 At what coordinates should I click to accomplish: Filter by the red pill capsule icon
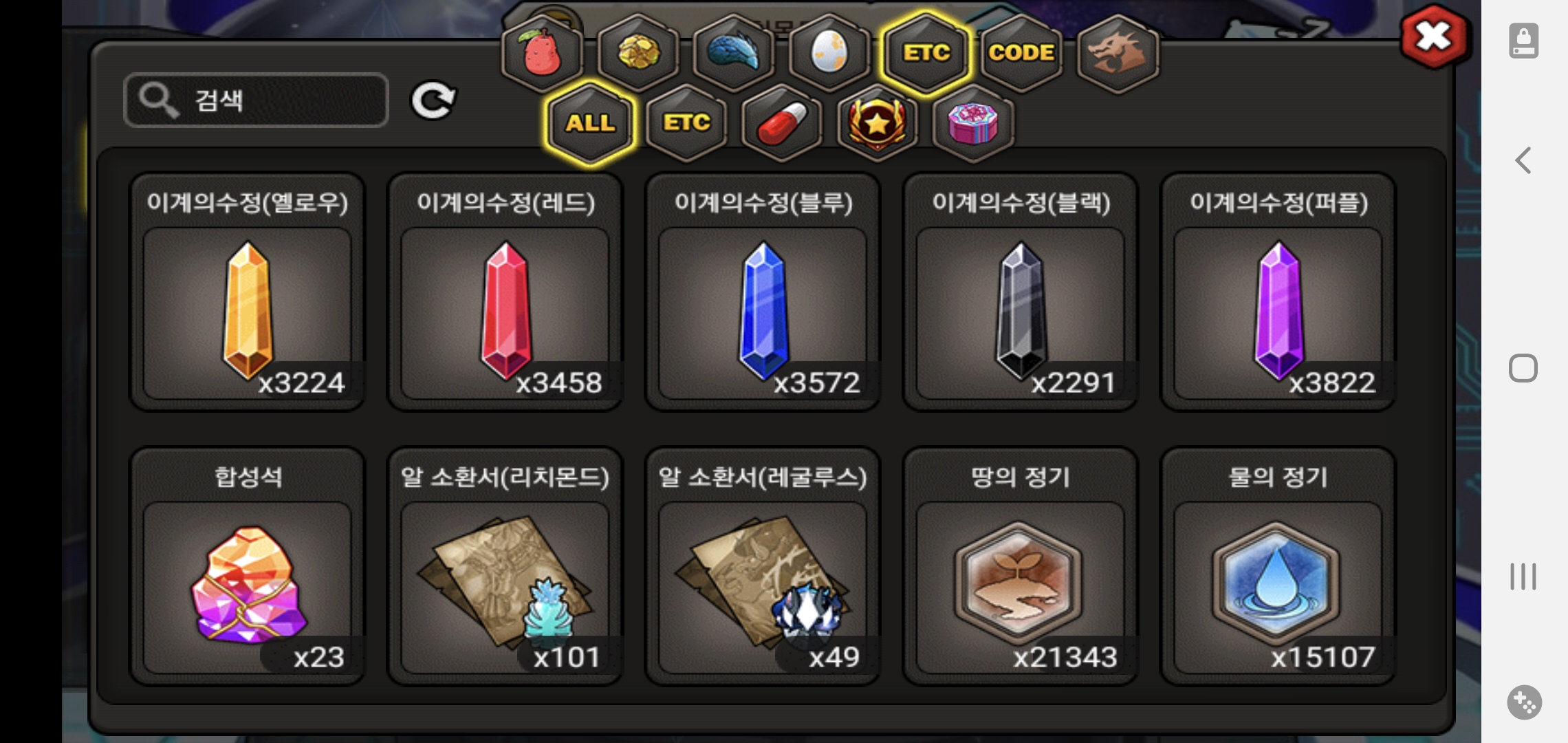(x=782, y=124)
